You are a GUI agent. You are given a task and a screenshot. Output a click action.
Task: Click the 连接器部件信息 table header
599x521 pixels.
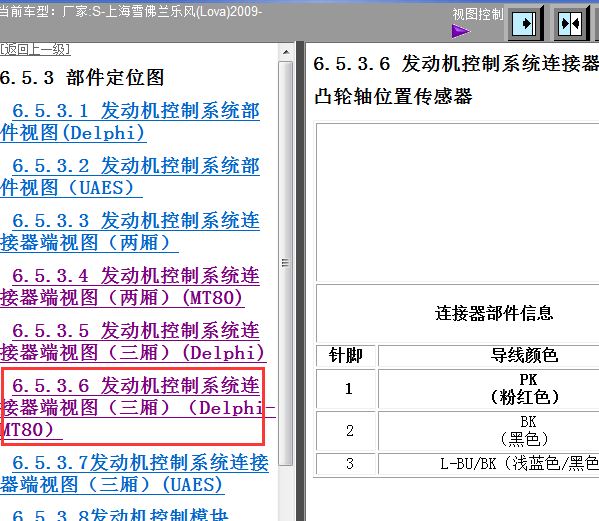[x=494, y=313]
